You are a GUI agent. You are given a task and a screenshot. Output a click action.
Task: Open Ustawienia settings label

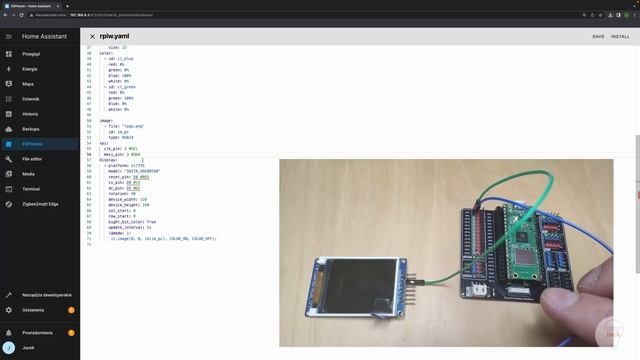[x=33, y=310]
